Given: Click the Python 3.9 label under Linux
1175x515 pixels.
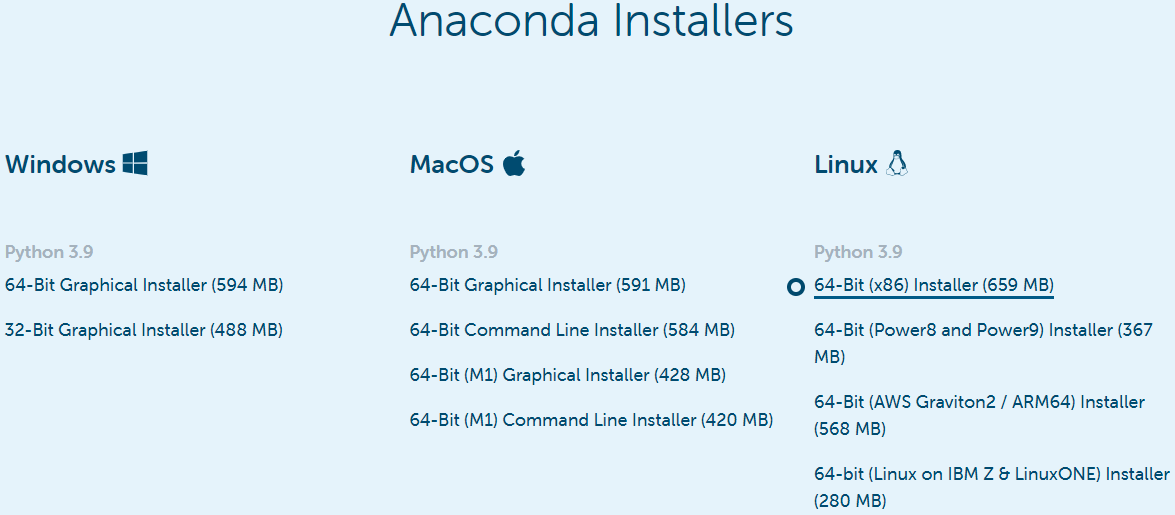Looking at the screenshot, I should pyautogui.click(x=858, y=252).
